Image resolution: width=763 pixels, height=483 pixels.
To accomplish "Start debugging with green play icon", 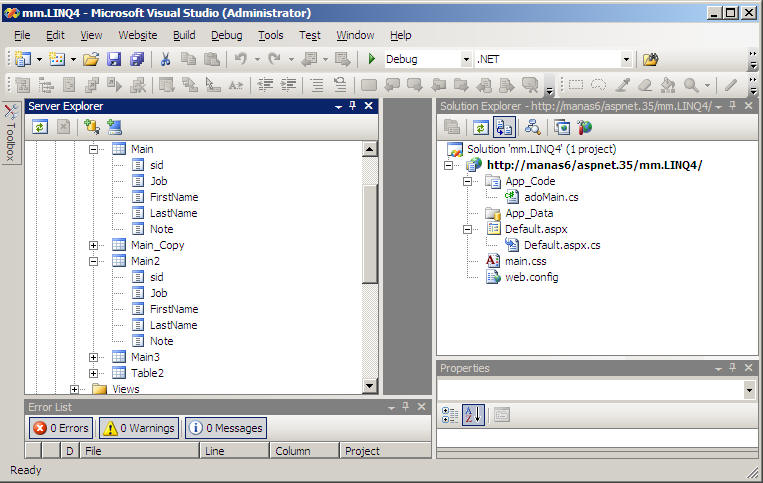I will pos(372,59).
